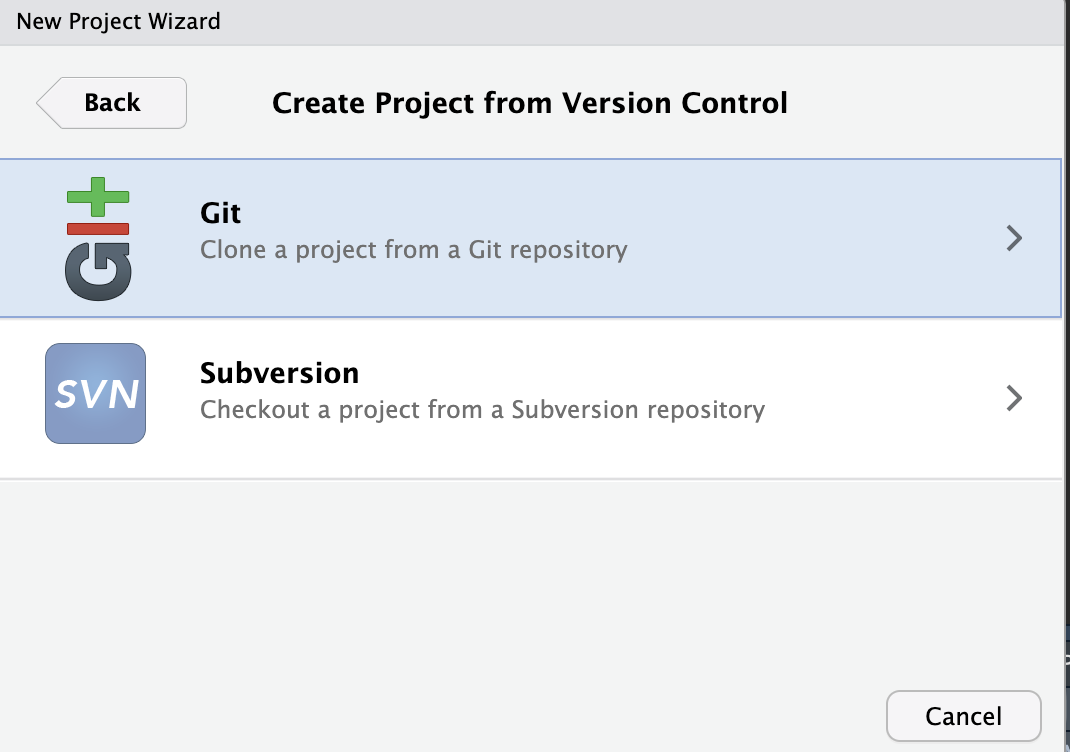Dismiss the wizard with Cancel
Image resolution: width=1070 pixels, height=752 pixels.
click(964, 716)
